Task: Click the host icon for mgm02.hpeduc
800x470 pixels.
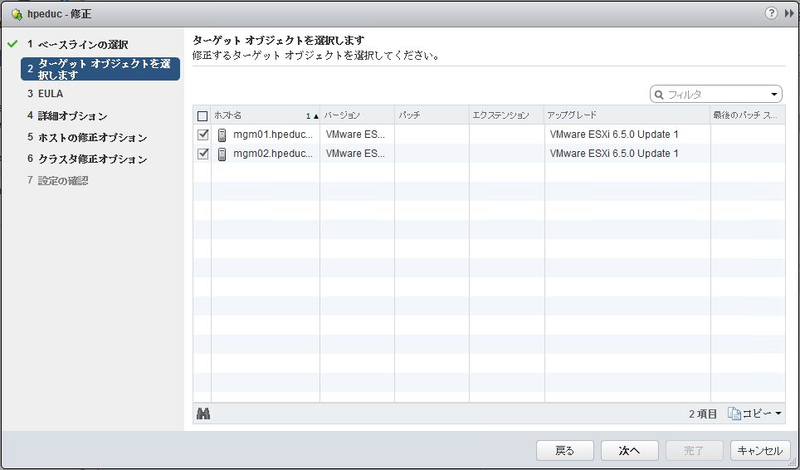Action: pos(222,154)
